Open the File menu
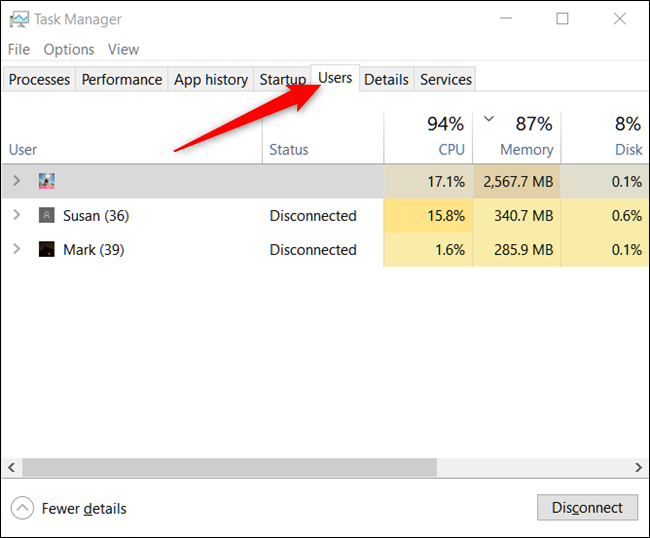This screenshot has width=650, height=538. (x=19, y=49)
